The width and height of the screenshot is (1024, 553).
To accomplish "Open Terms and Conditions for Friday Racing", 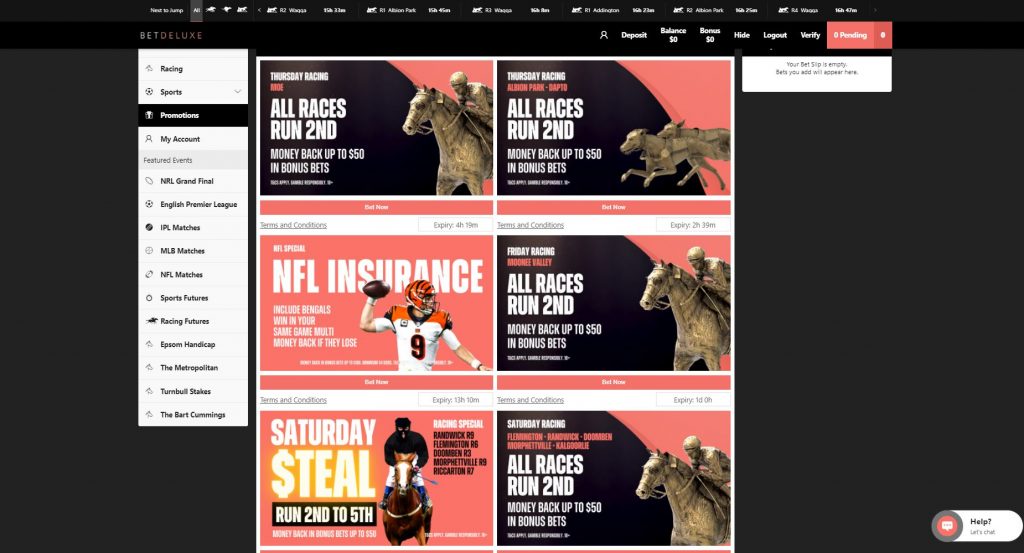I will 530,400.
